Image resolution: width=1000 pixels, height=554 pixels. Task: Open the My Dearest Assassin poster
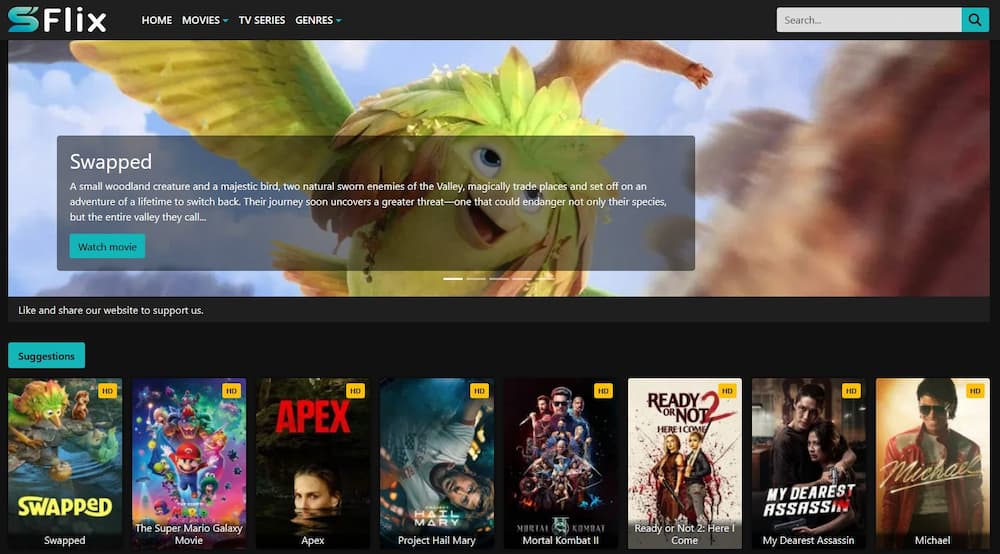click(809, 463)
